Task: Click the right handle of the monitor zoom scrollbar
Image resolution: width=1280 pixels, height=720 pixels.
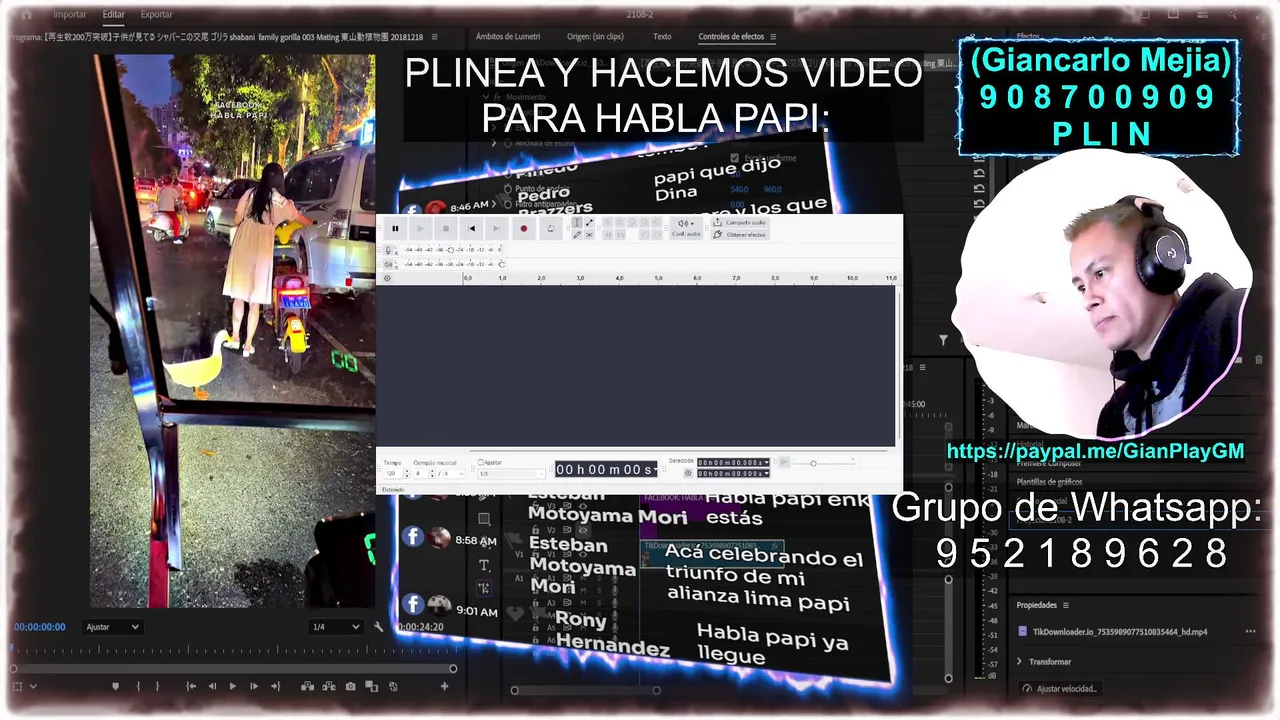Action: 453,668
